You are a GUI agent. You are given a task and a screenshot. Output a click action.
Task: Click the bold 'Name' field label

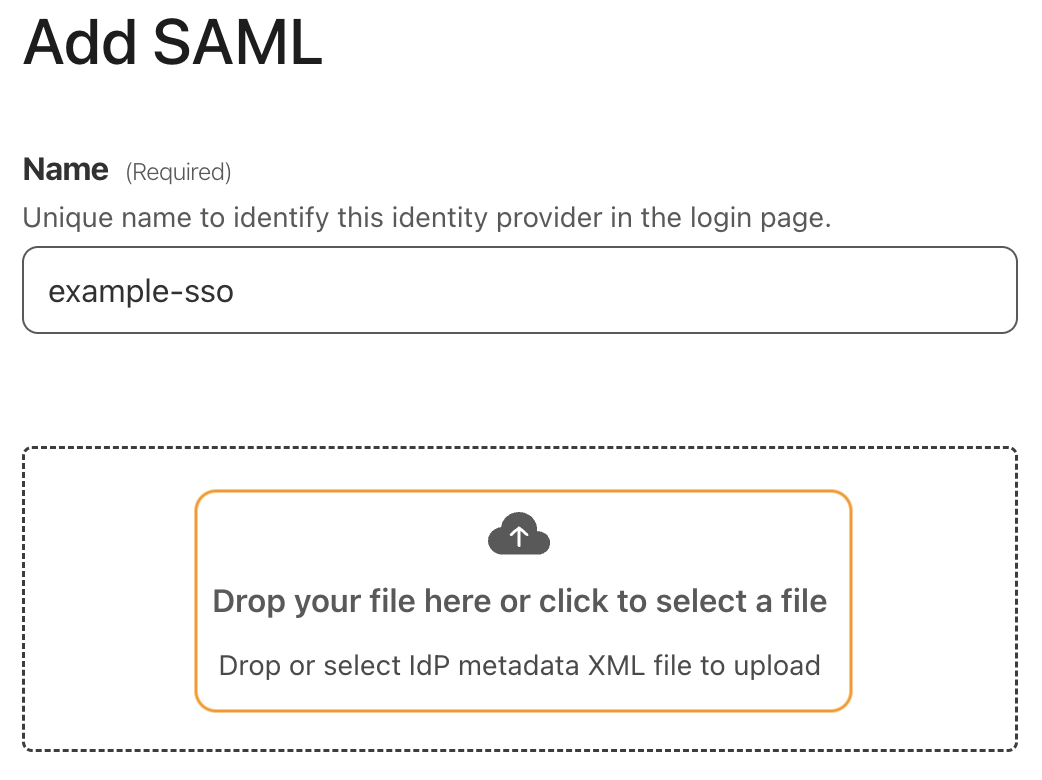tap(64, 169)
